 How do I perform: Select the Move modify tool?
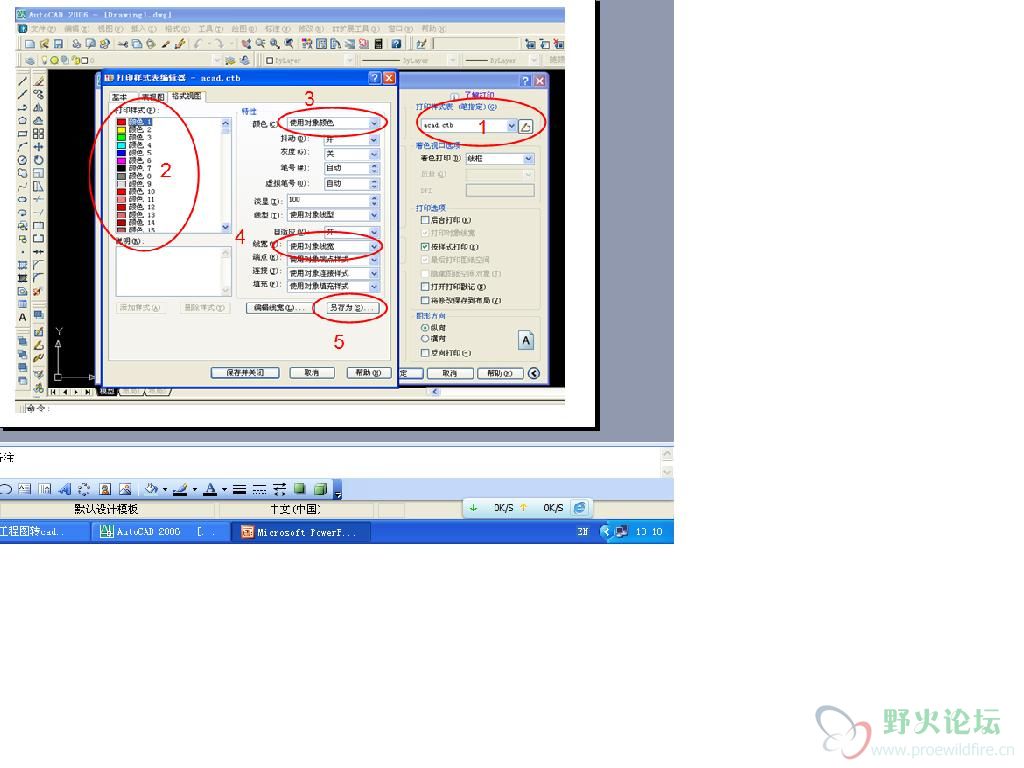point(39,147)
